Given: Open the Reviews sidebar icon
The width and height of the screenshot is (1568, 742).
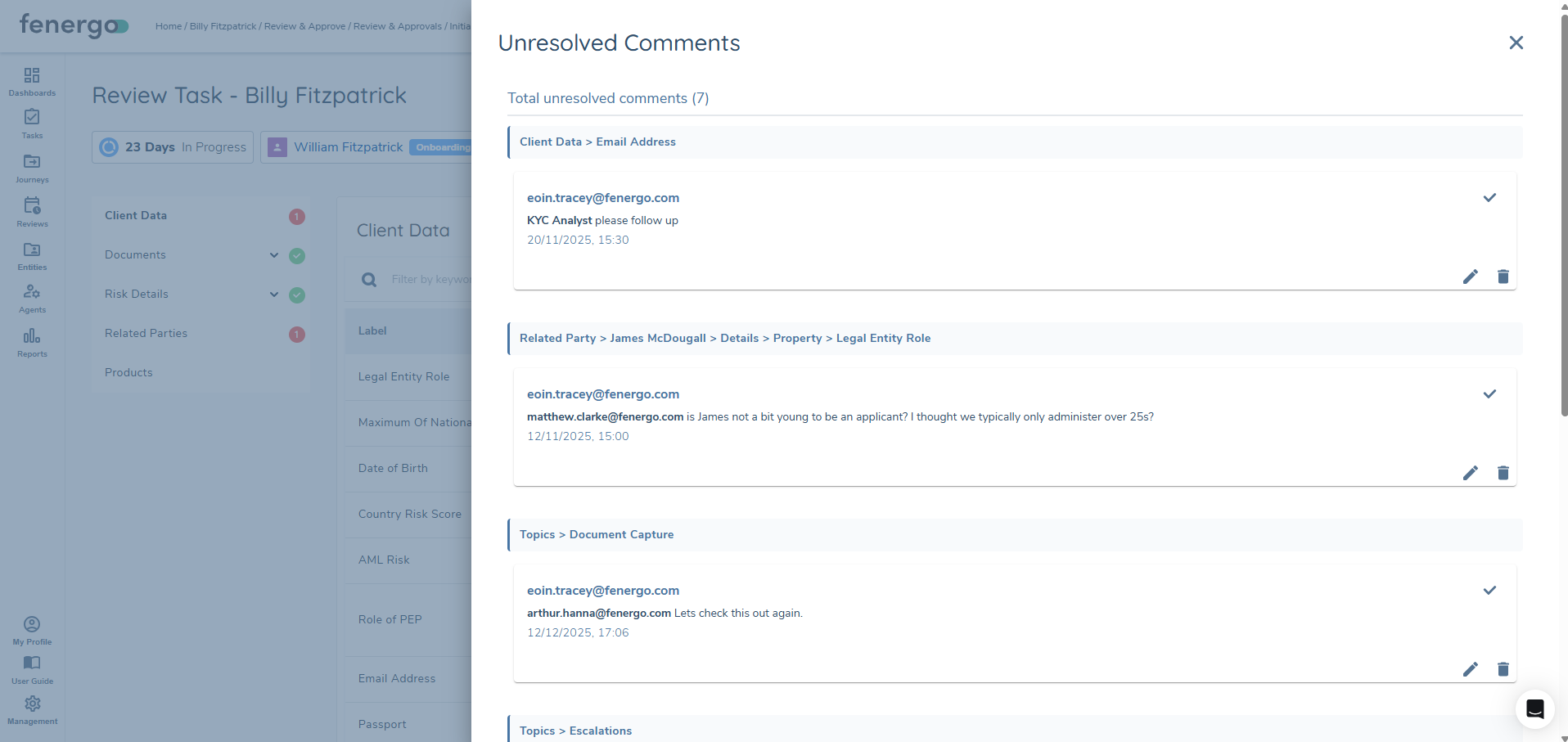Looking at the screenshot, I should click(x=32, y=211).
